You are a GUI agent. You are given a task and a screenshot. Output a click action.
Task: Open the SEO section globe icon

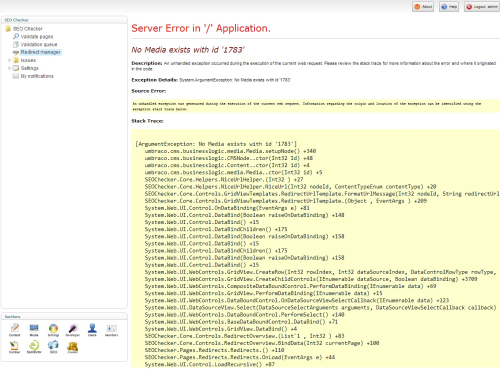click(x=53, y=347)
